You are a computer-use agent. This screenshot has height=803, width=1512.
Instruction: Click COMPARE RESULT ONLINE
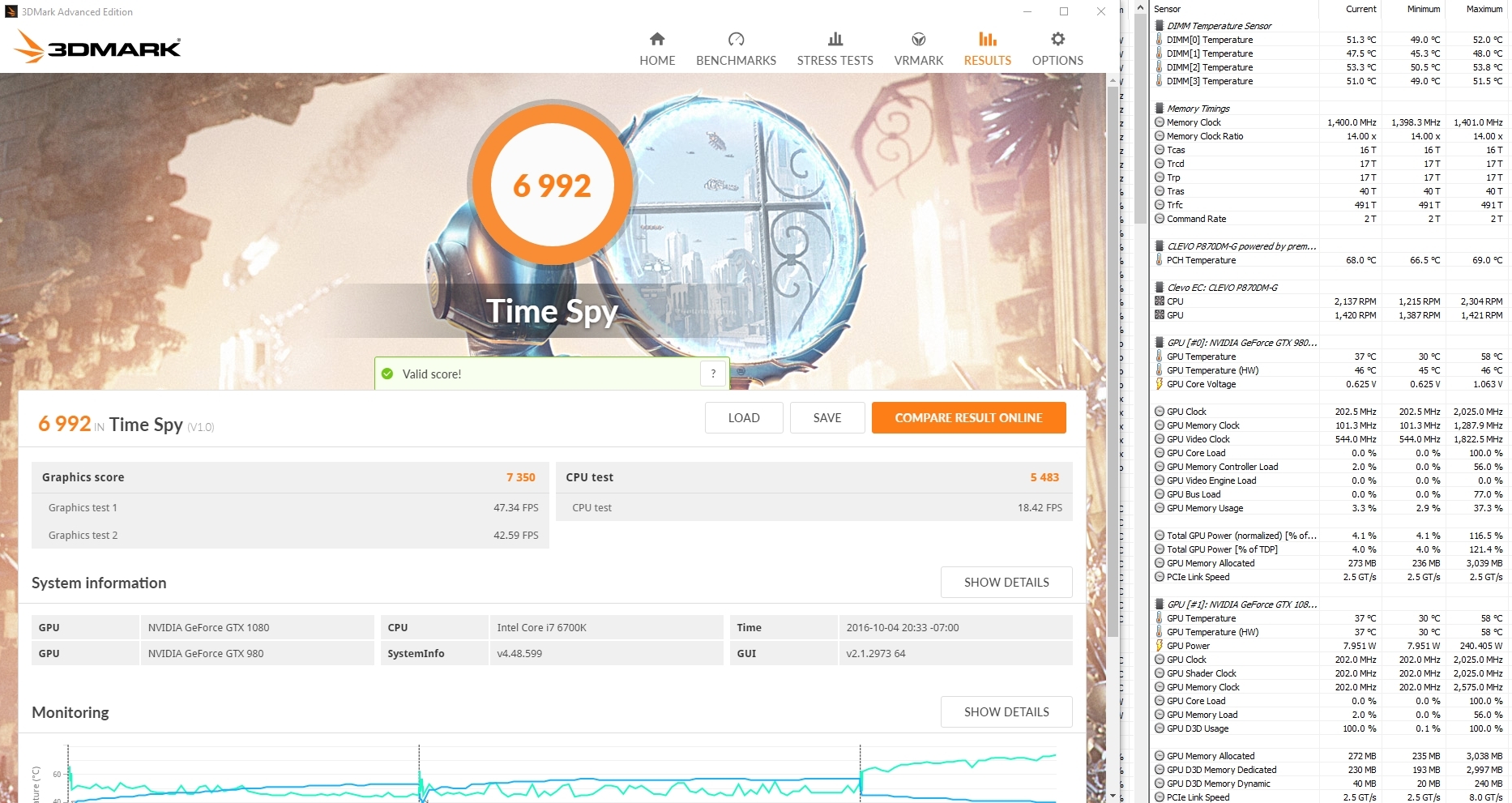tap(968, 417)
